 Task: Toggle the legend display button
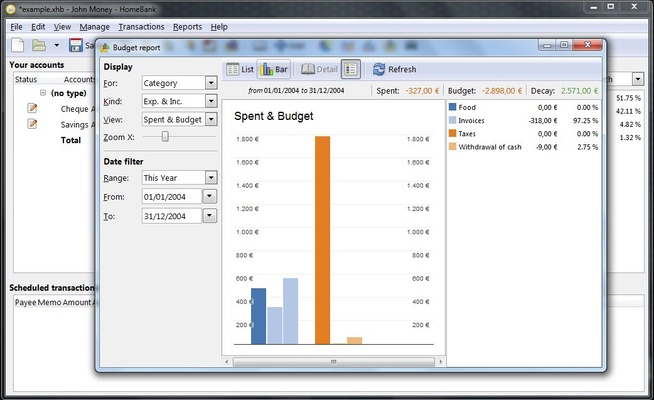point(350,69)
